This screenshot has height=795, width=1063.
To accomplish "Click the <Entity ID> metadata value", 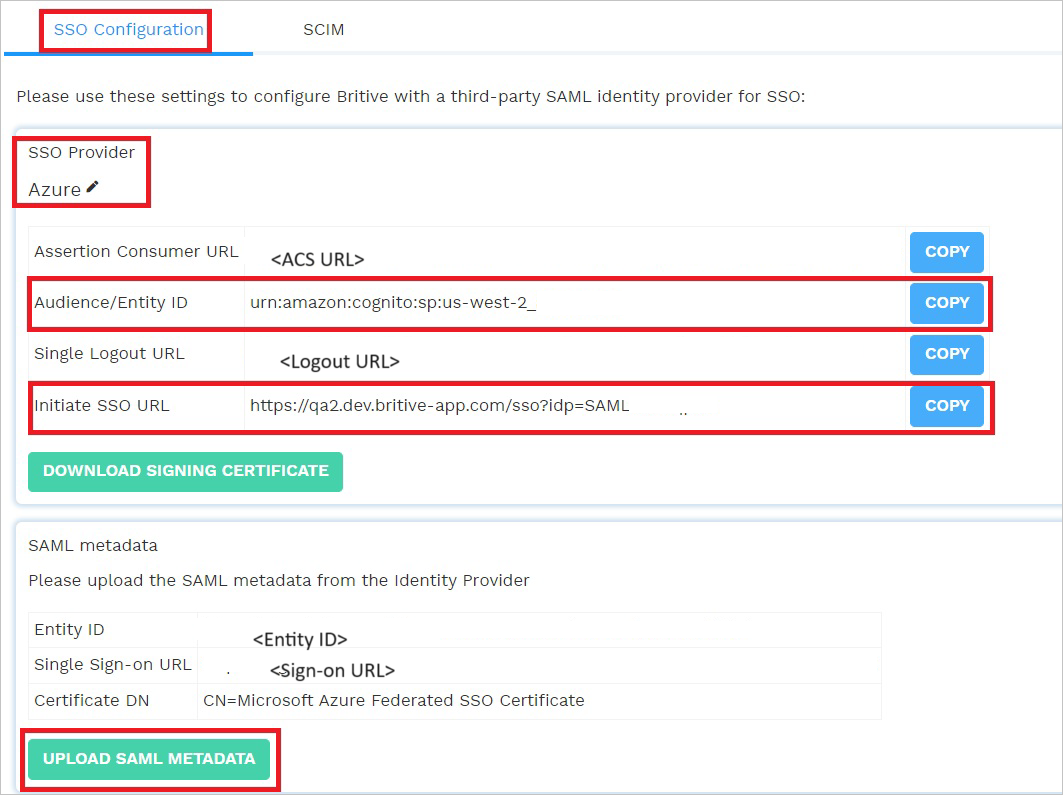I will (300, 640).
